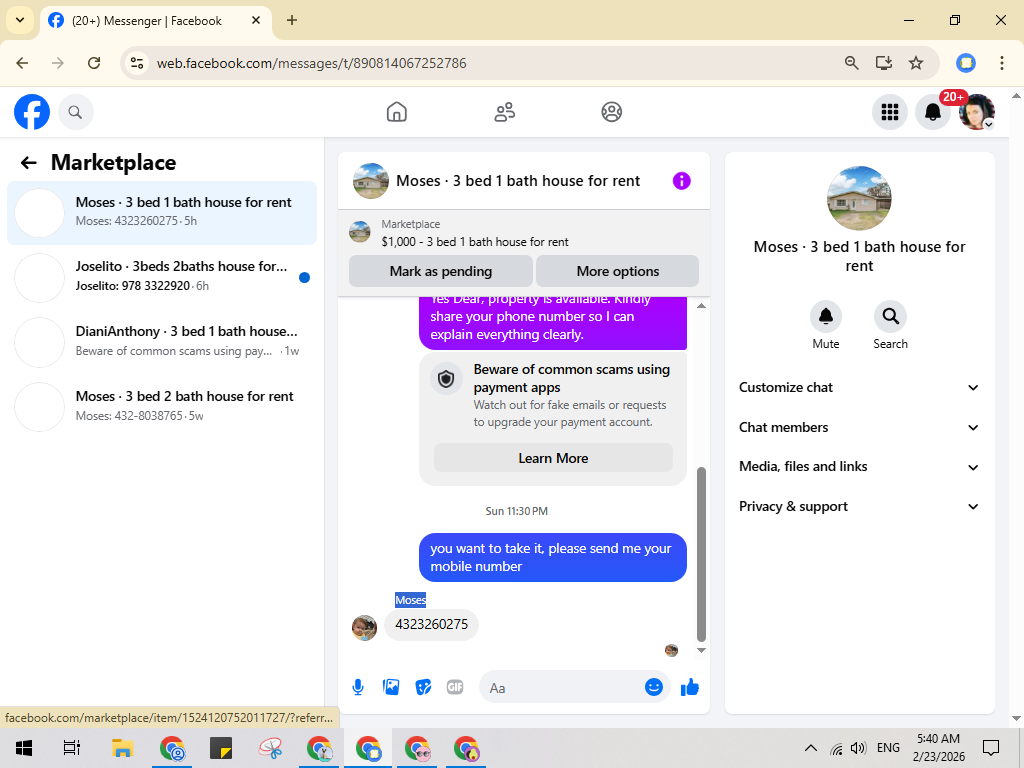Open the volume control tray icon
Viewport: 1024px width, 768px height.
[x=858, y=748]
